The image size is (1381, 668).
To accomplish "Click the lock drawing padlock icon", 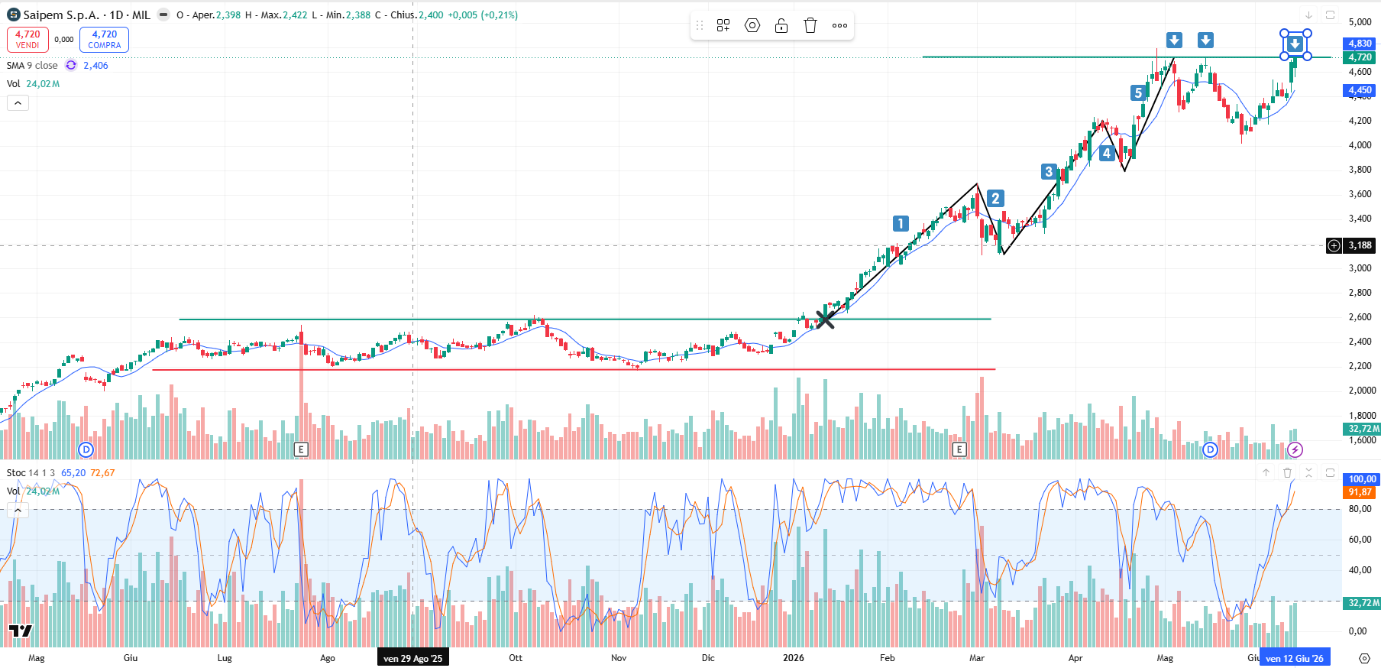I will coord(781,26).
